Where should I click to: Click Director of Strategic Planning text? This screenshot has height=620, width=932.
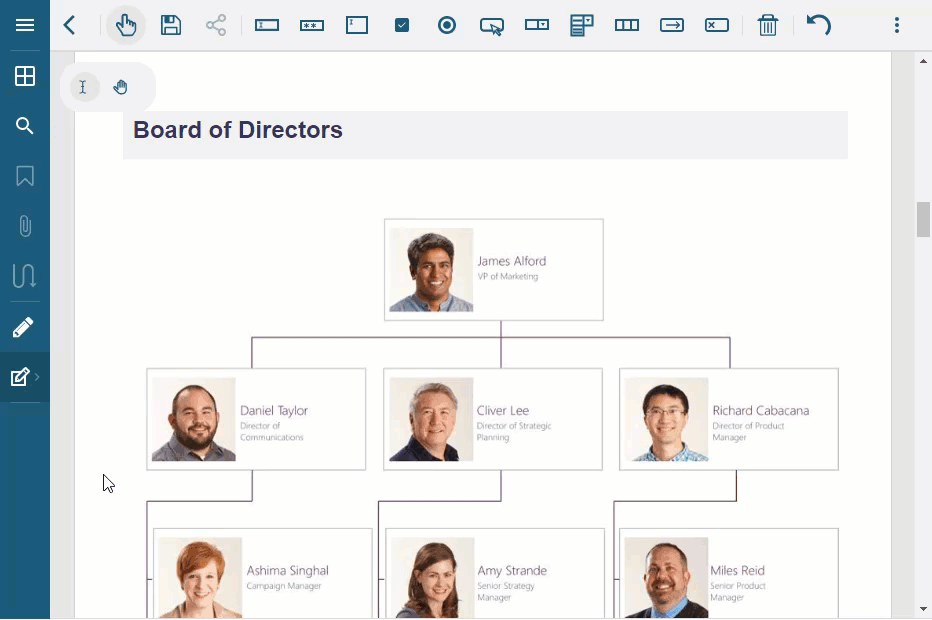point(514,432)
